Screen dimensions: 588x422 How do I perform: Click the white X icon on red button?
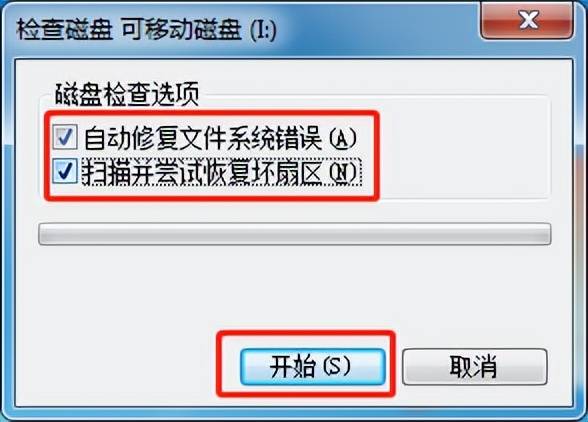529,20
